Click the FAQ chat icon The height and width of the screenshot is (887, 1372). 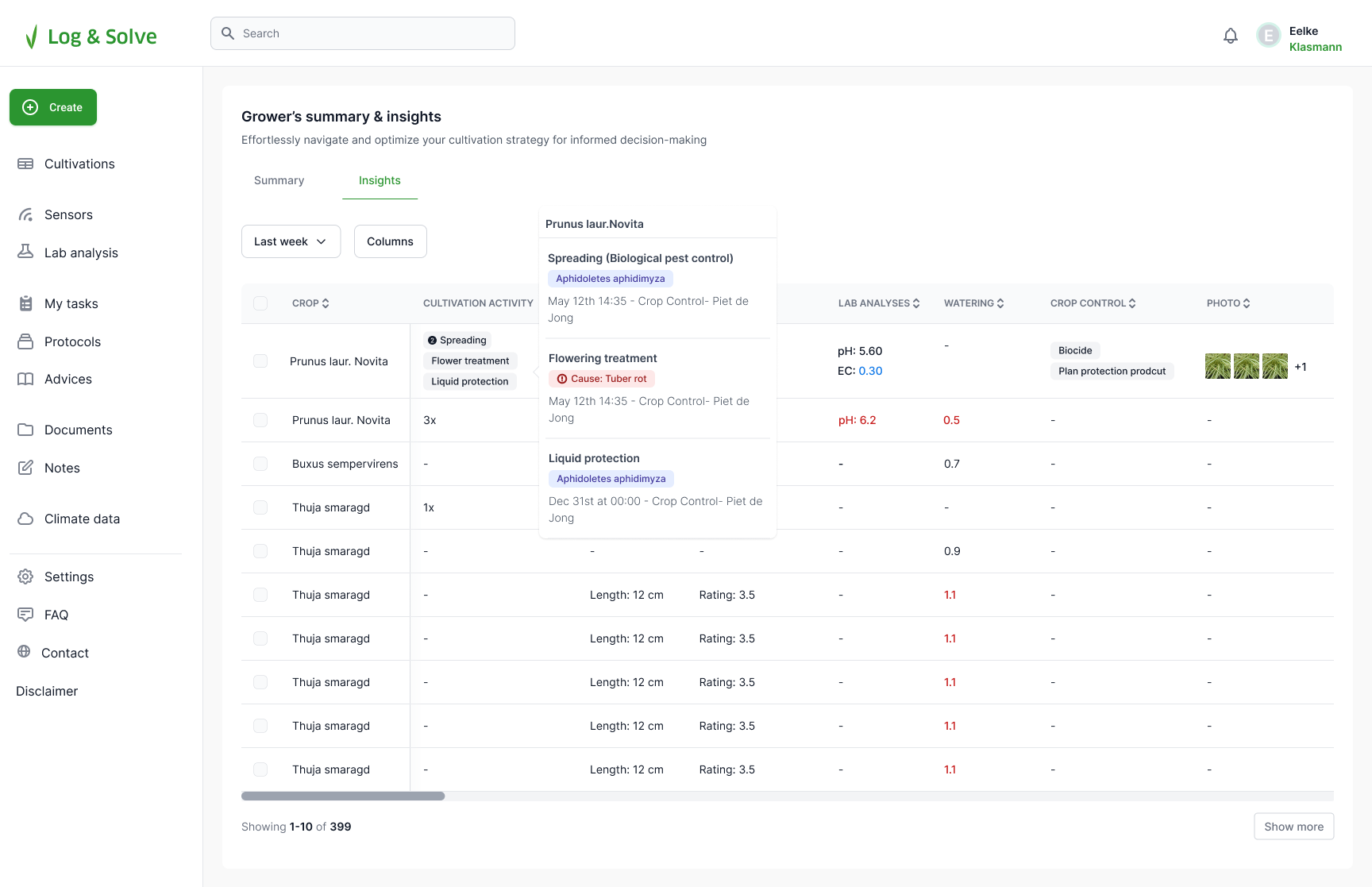coord(25,615)
